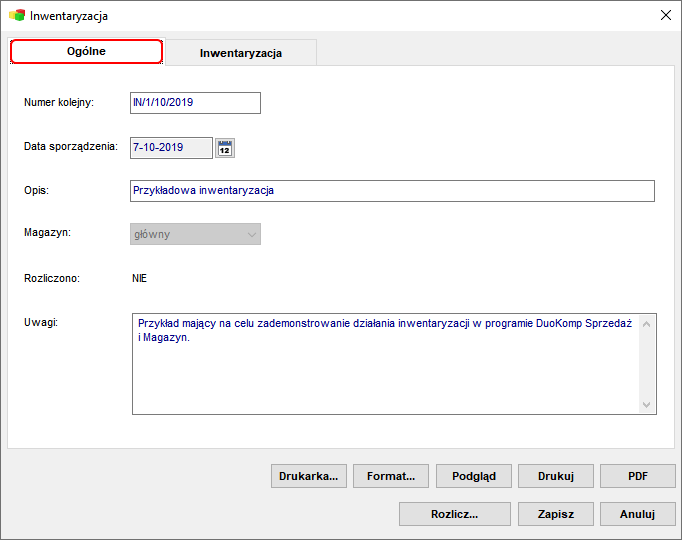The width and height of the screenshot is (682, 540).
Task: Click the Drukarka... button
Action: [x=309, y=476]
